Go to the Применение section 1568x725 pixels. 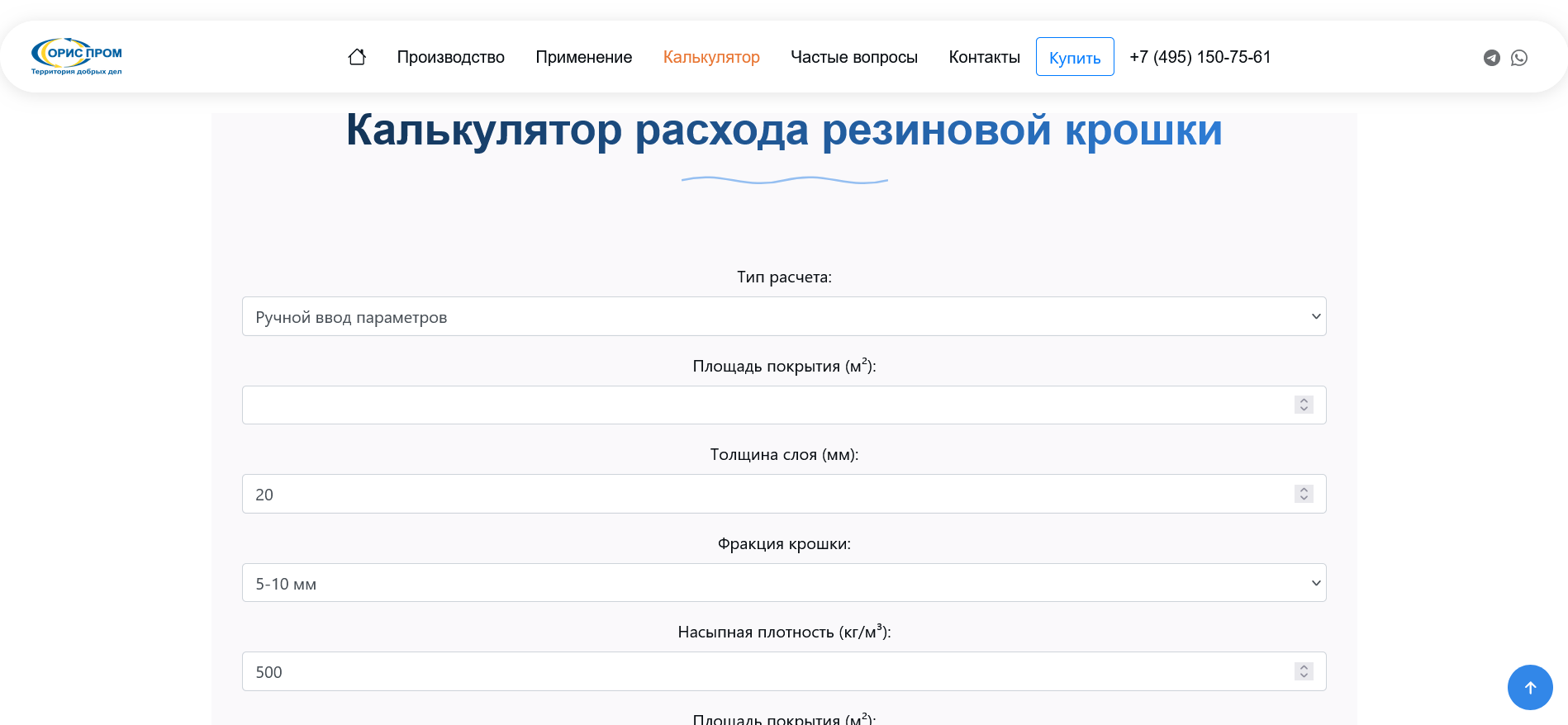pyautogui.click(x=583, y=57)
